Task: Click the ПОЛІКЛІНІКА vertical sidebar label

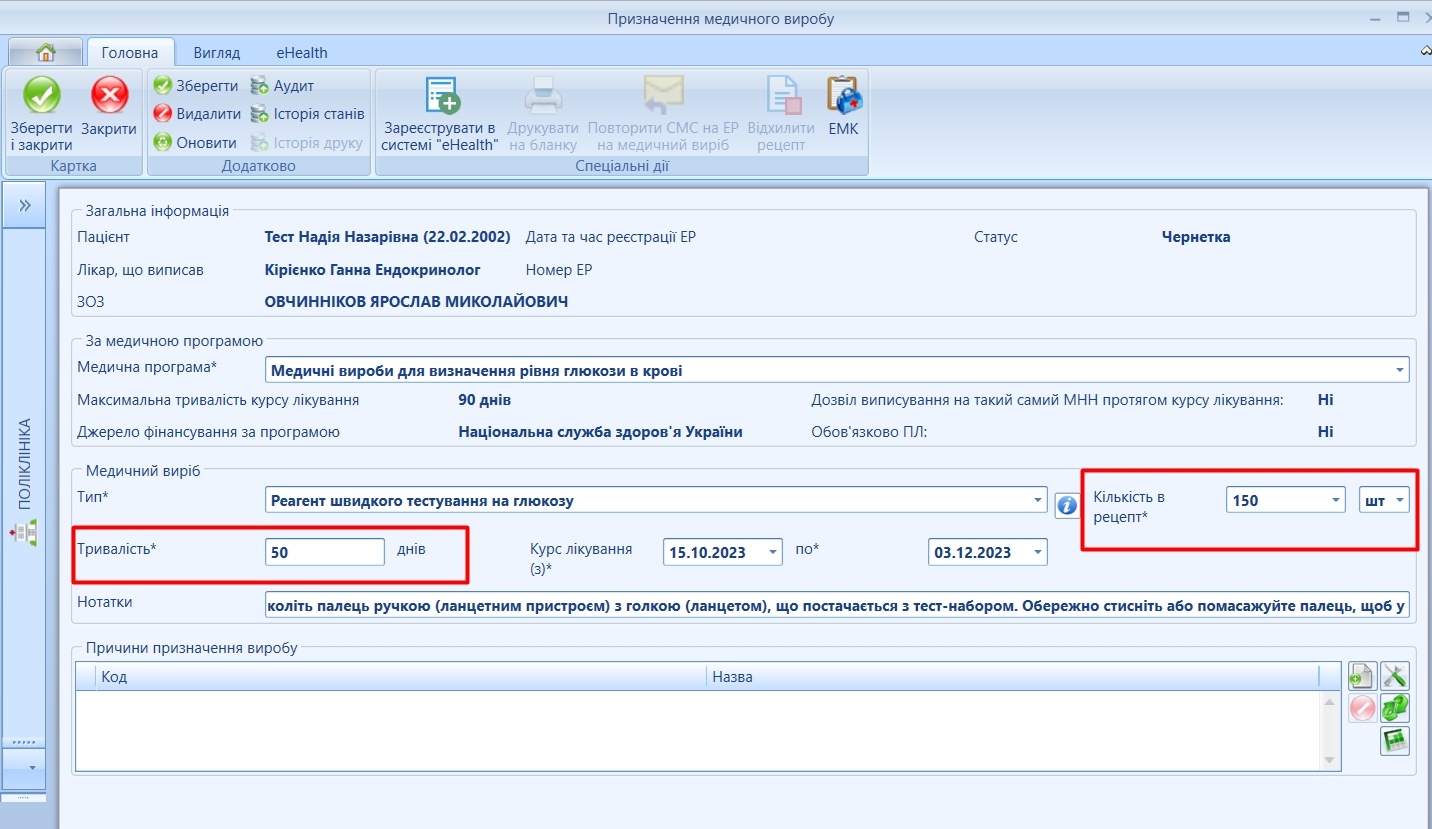Action: (x=25, y=464)
